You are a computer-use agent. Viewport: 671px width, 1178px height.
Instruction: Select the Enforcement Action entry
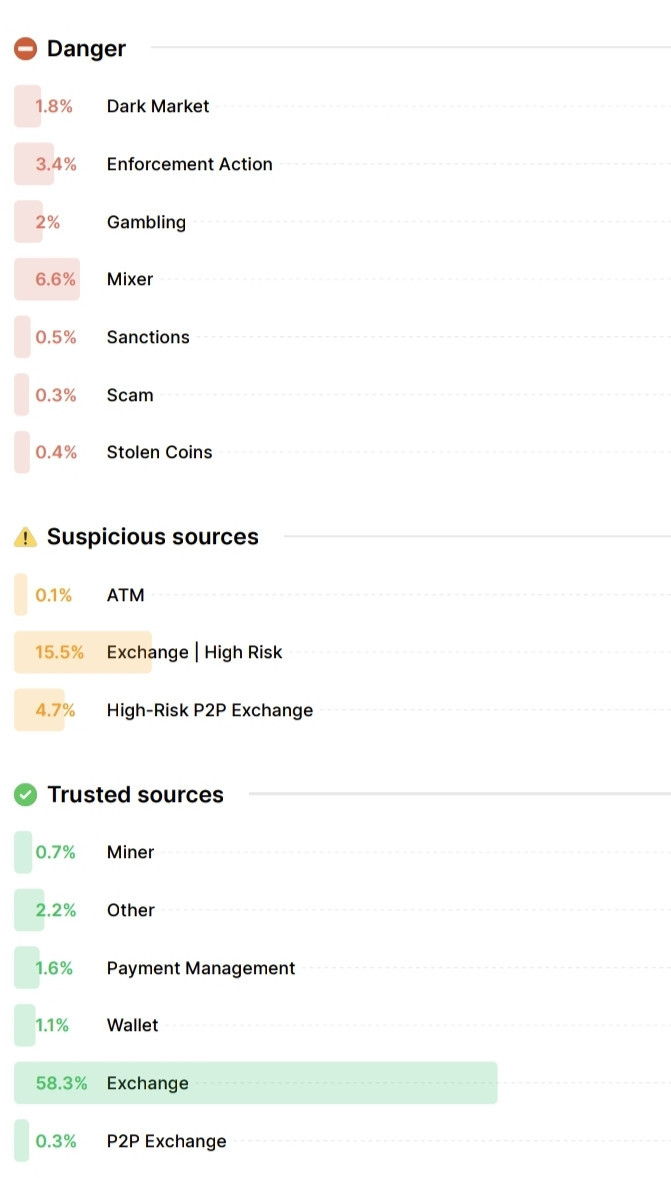pyautogui.click(x=342, y=164)
